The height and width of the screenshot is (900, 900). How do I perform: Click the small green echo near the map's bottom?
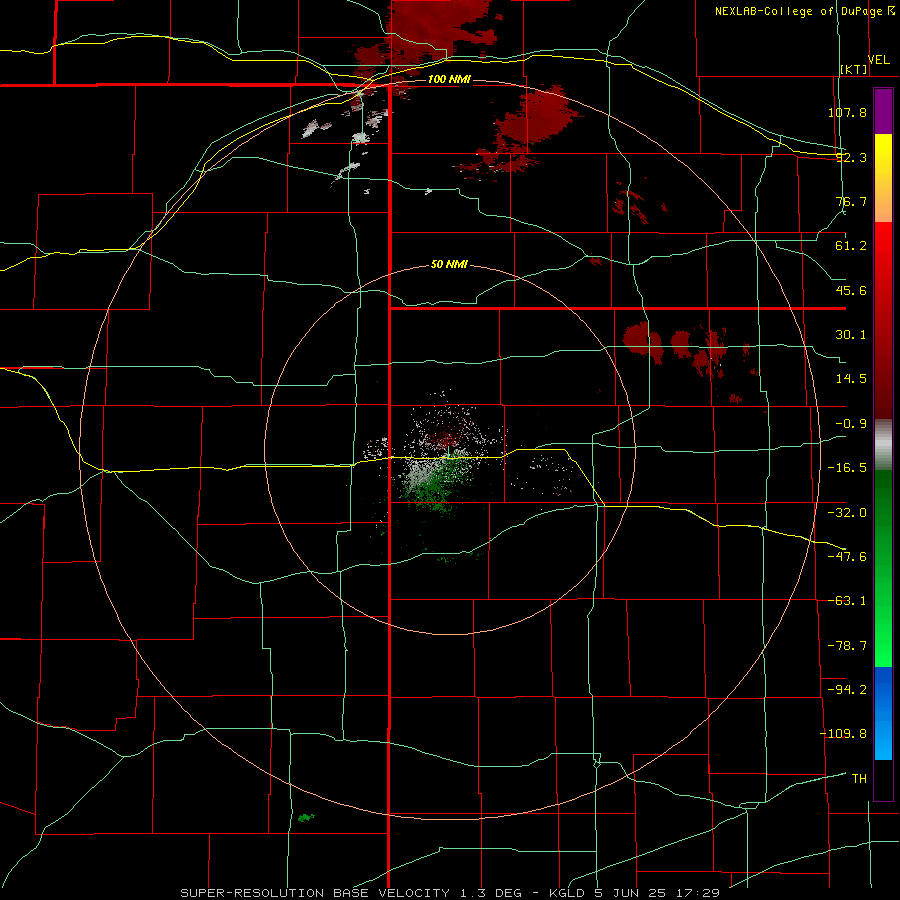306,817
